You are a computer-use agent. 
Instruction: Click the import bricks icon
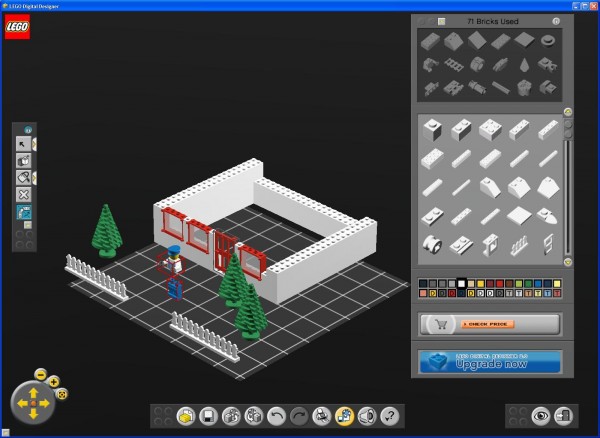[231, 416]
